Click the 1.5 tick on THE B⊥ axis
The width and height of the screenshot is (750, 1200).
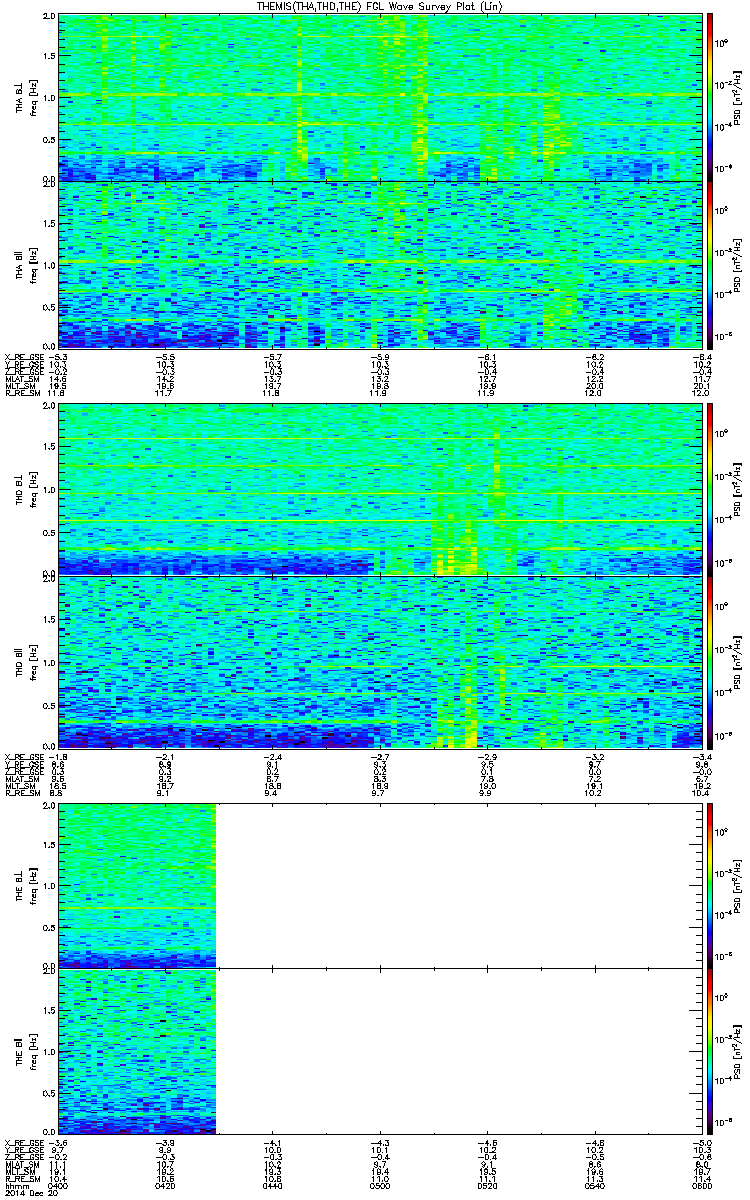pyautogui.click(x=48, y=843)
